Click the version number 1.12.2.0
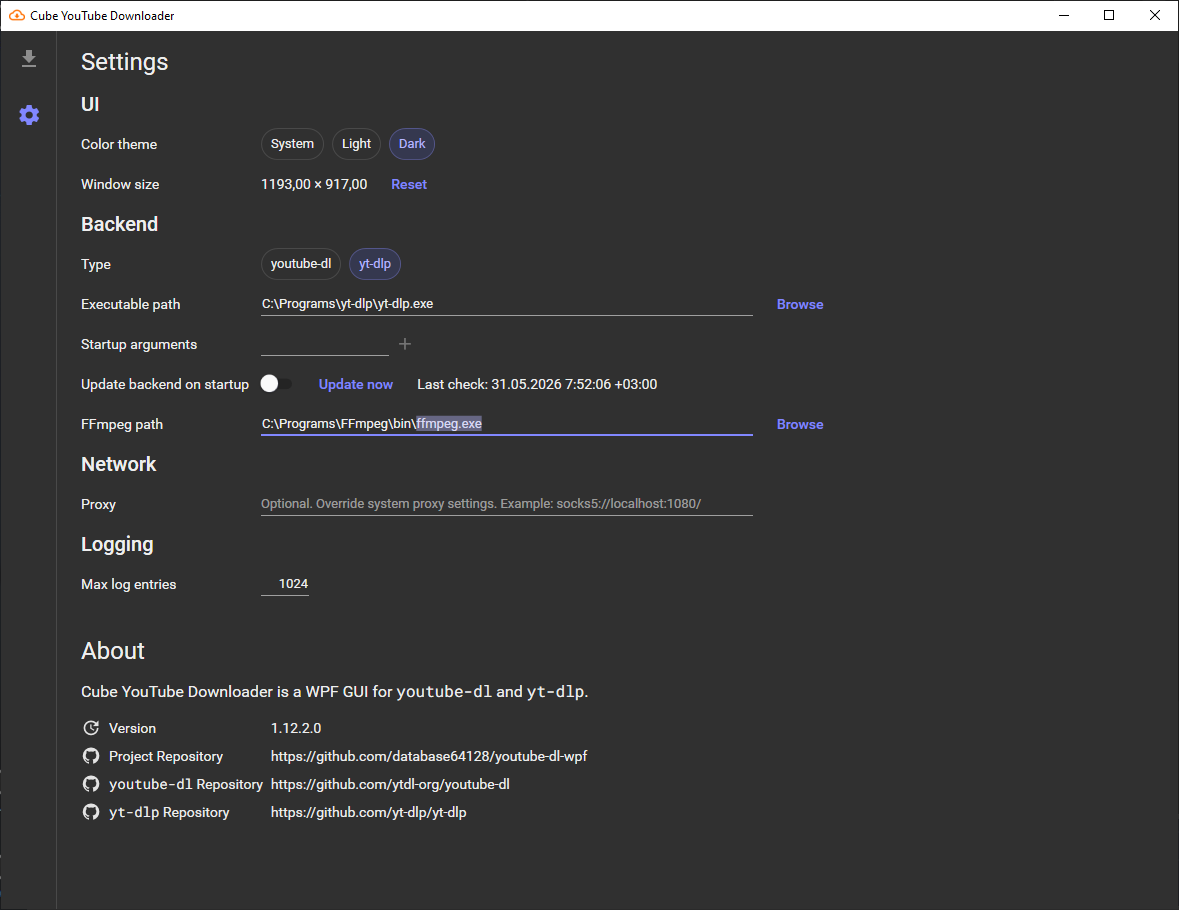The height and width of the screenshot is (910, 1179). coord(296,728)
